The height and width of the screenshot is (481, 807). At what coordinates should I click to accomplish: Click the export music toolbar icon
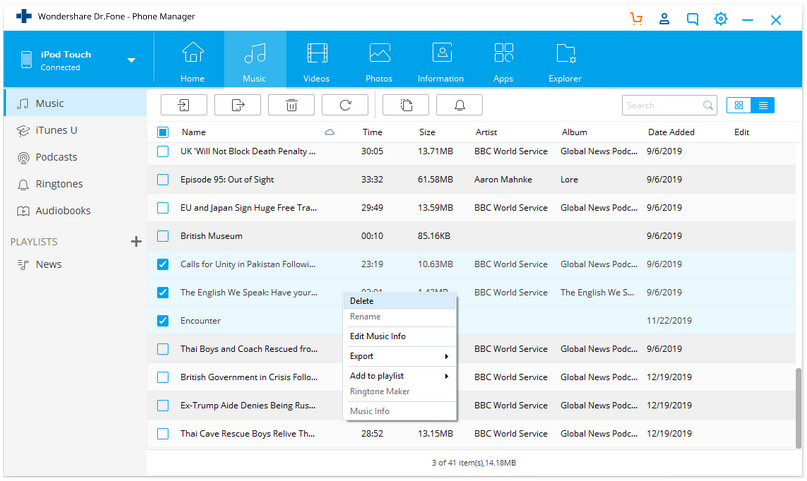[238, 105]
